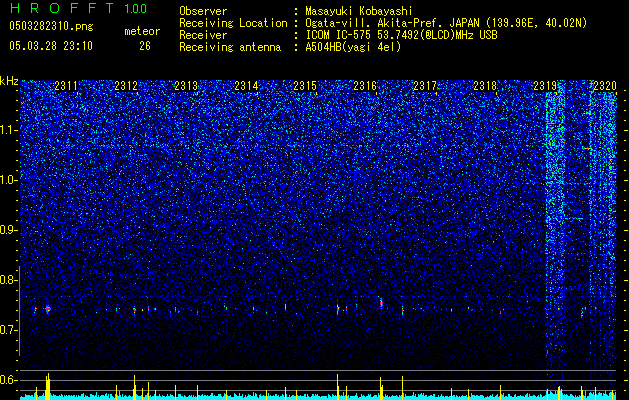The height and width of the screenshot is (400, 629).
Task: Click the red meteor echo near 2316
Action: (381, 303)
